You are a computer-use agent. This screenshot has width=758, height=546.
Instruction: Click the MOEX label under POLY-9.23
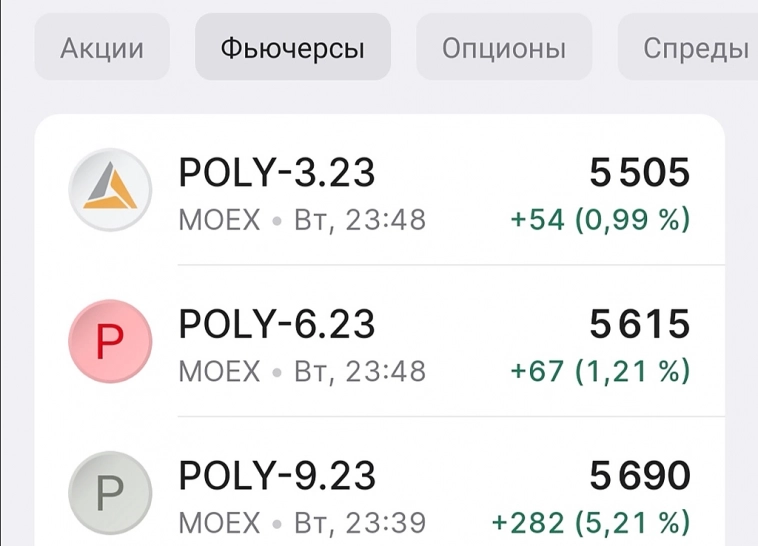(219, 521)
